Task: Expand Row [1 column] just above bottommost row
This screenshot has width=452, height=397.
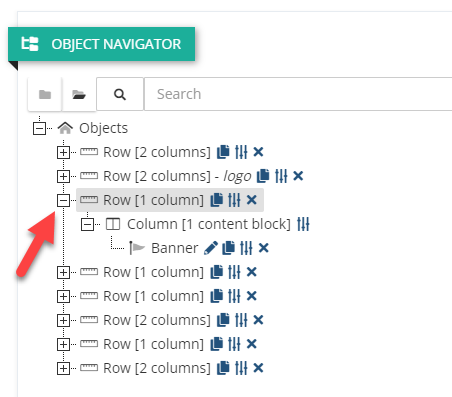Action: tap(63, 344)
